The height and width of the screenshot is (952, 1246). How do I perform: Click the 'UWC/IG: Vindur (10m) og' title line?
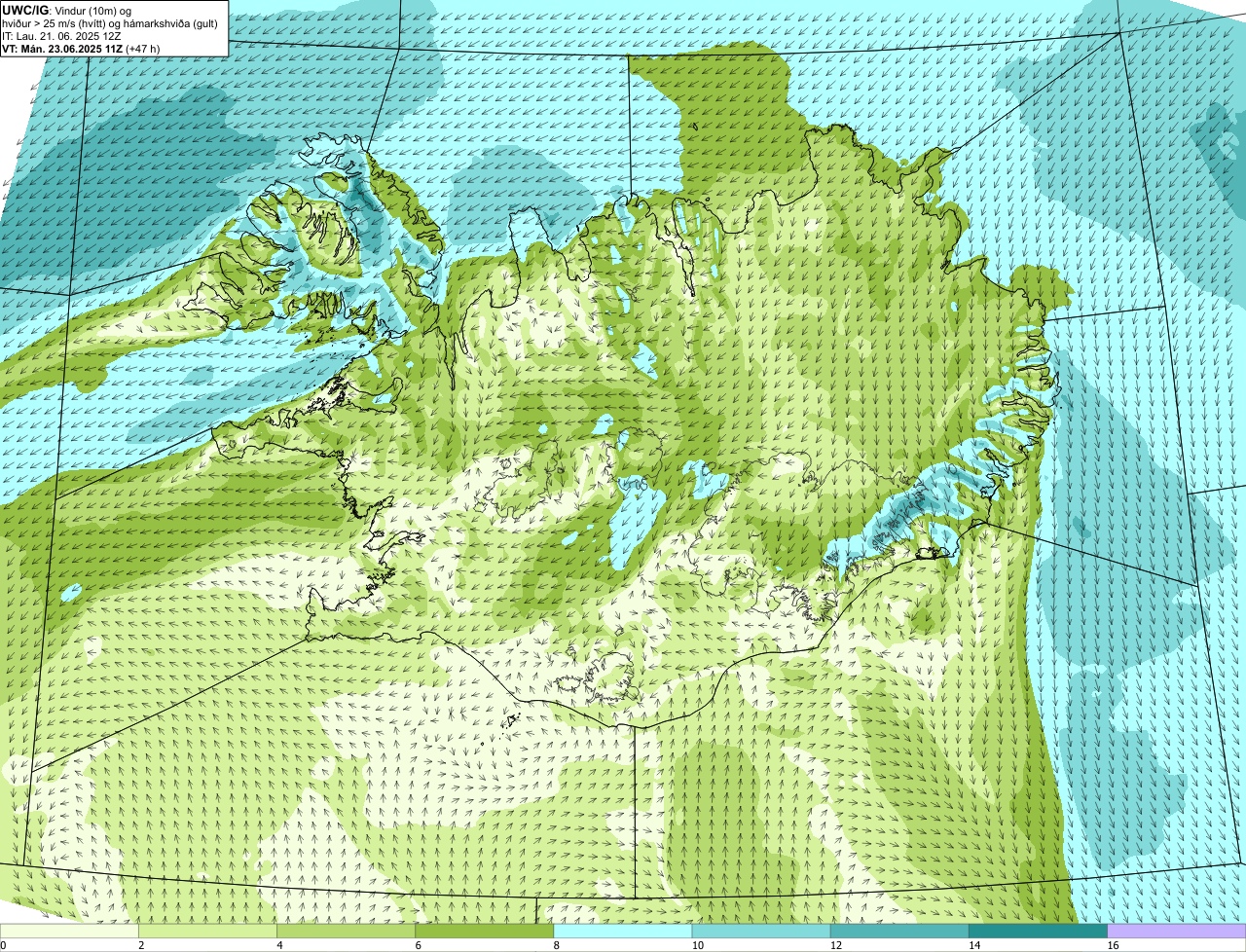coord(66,10)
